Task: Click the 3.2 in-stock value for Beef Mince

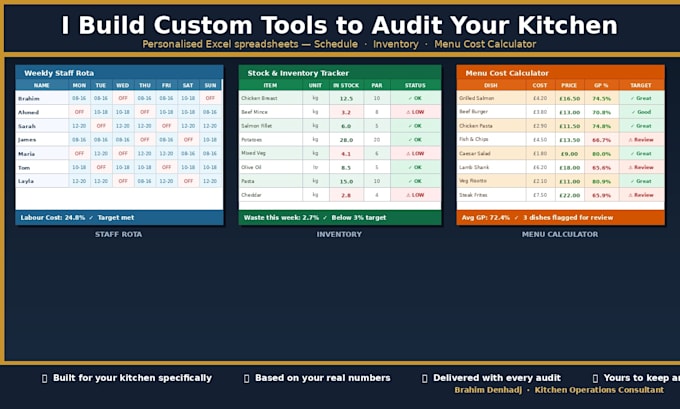Action: point(346,112)
